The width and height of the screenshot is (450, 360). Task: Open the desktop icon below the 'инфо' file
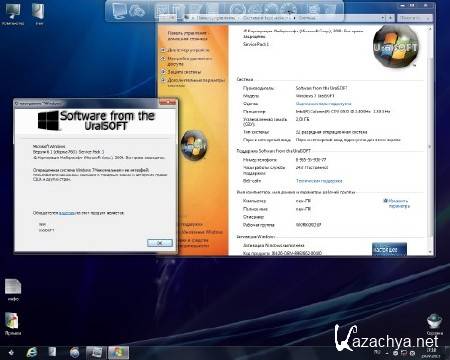pos(12,324)
